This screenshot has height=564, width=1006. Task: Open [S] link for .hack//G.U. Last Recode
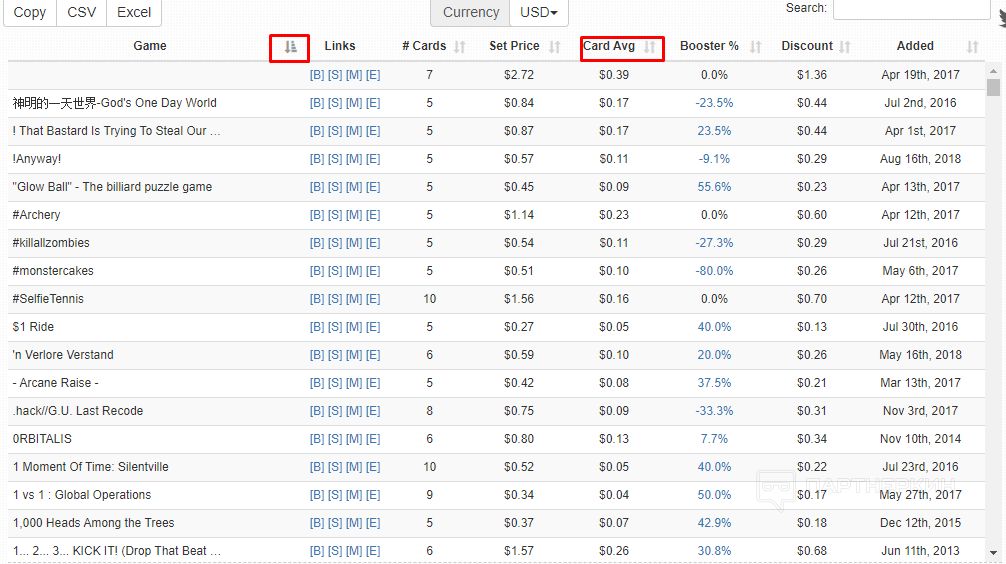click(335, 411)
